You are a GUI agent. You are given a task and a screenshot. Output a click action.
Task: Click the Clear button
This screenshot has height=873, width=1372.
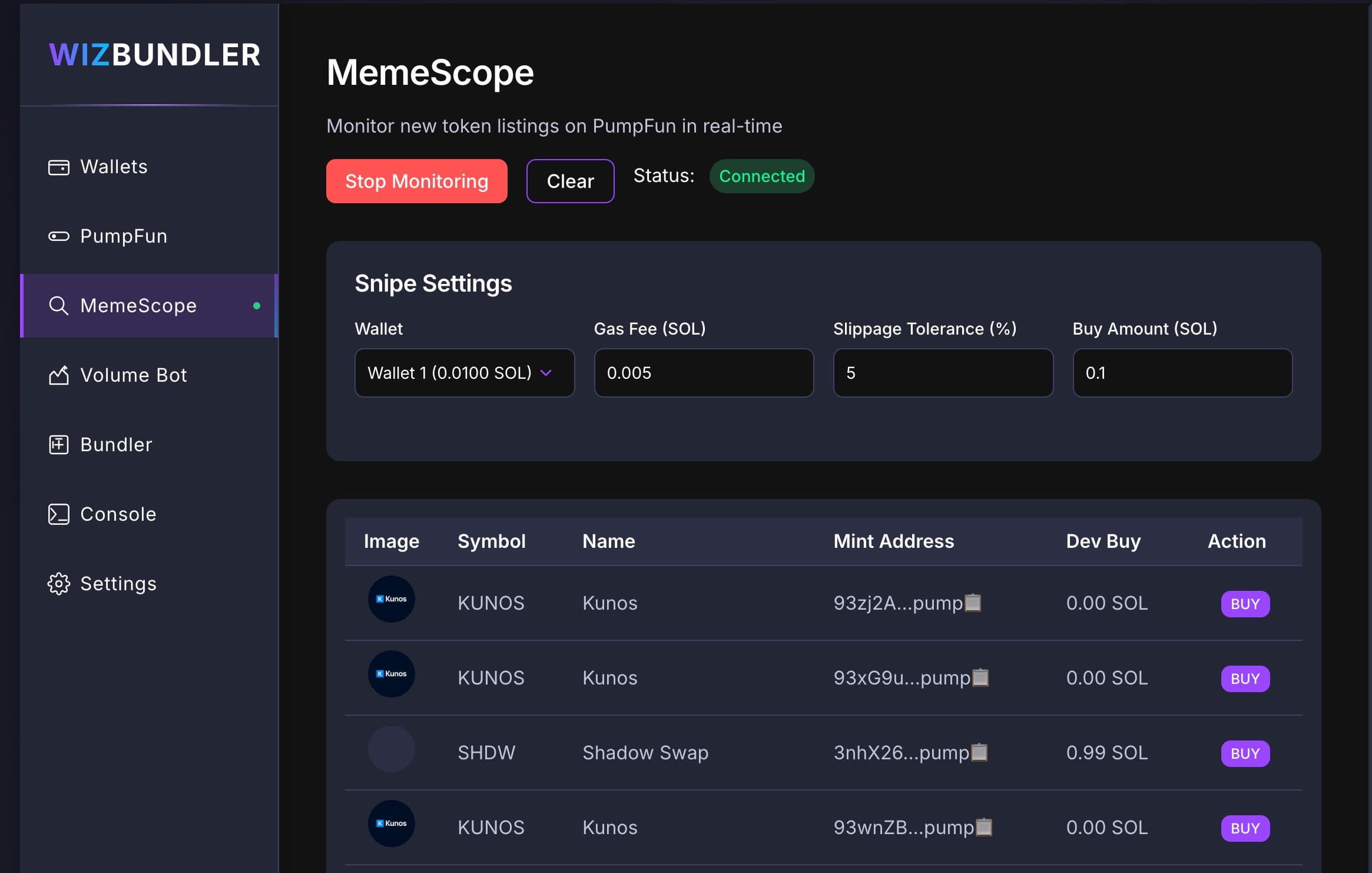pos(570,181)
